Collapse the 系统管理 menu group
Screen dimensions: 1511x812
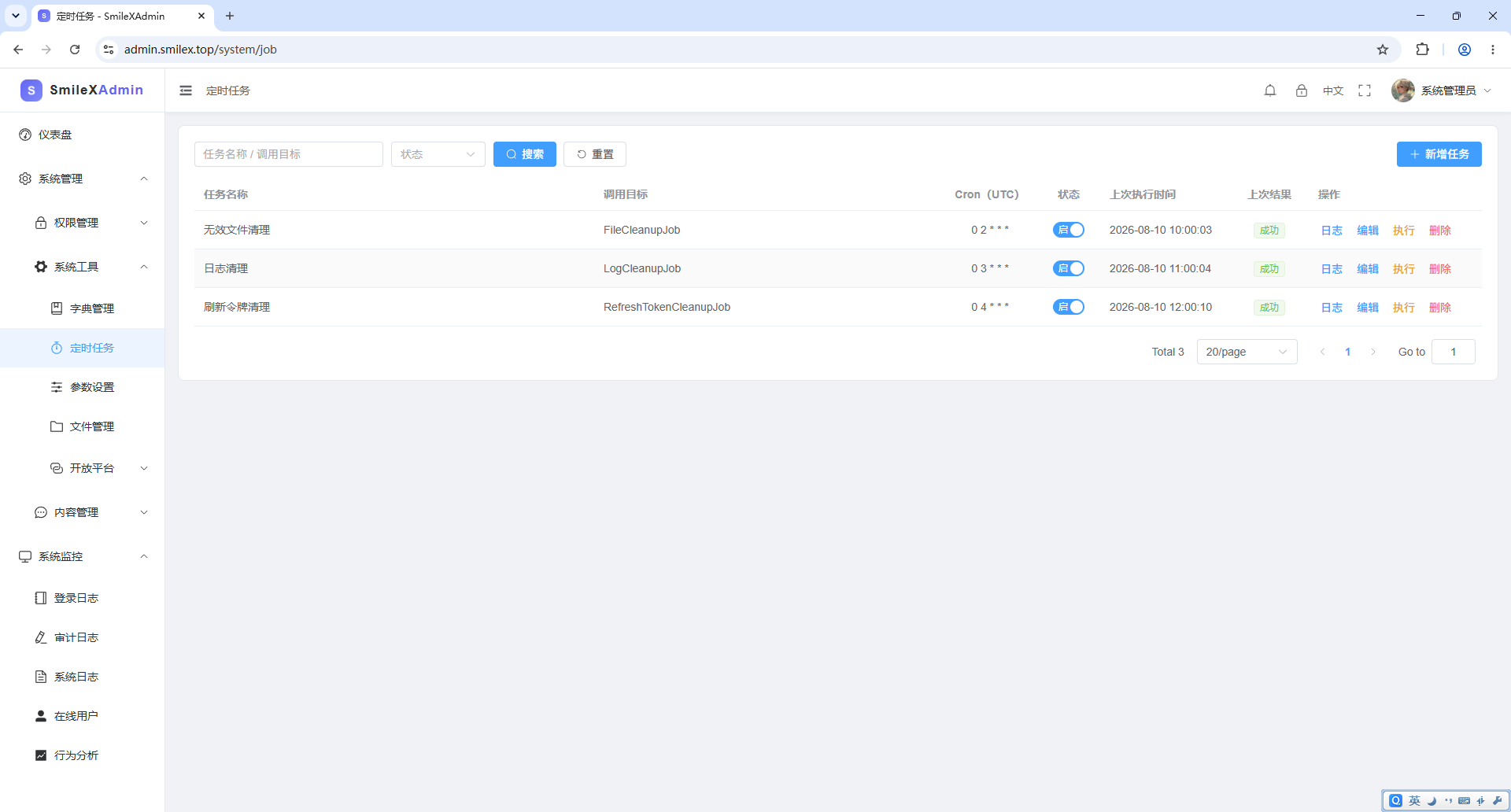[x=83, y=179]
